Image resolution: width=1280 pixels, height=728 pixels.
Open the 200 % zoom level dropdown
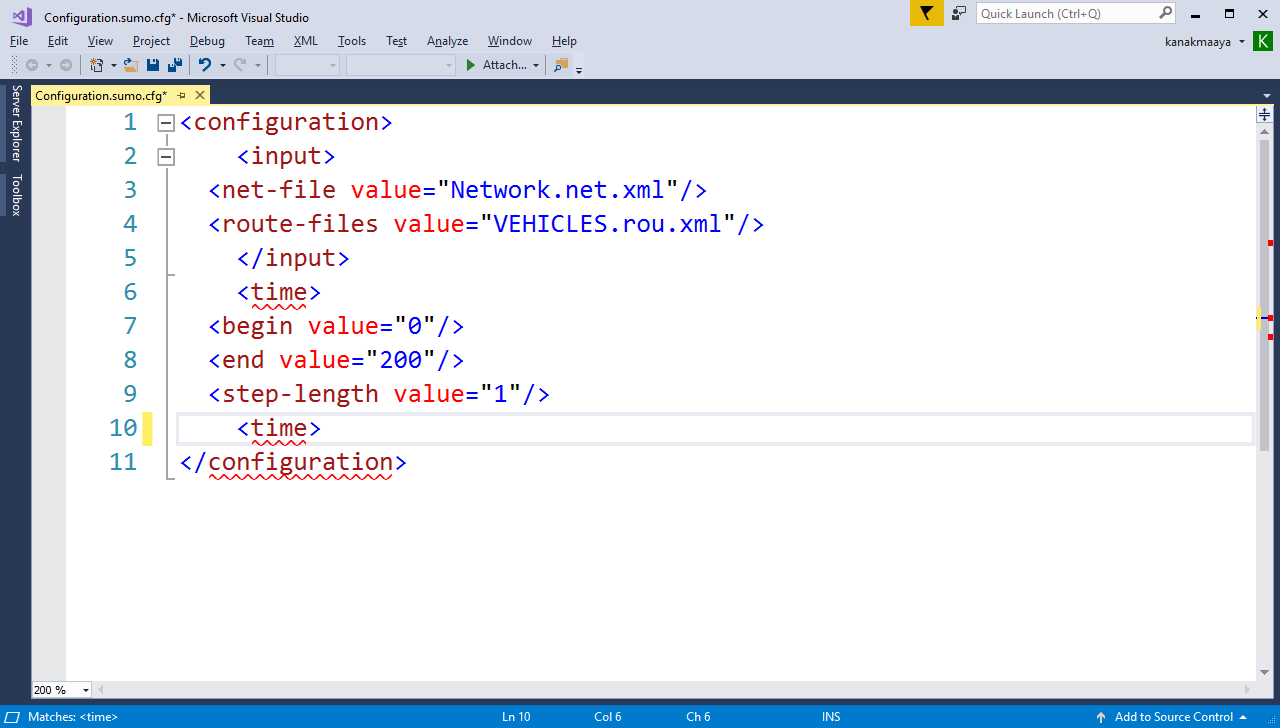click(x=85, y=690)
